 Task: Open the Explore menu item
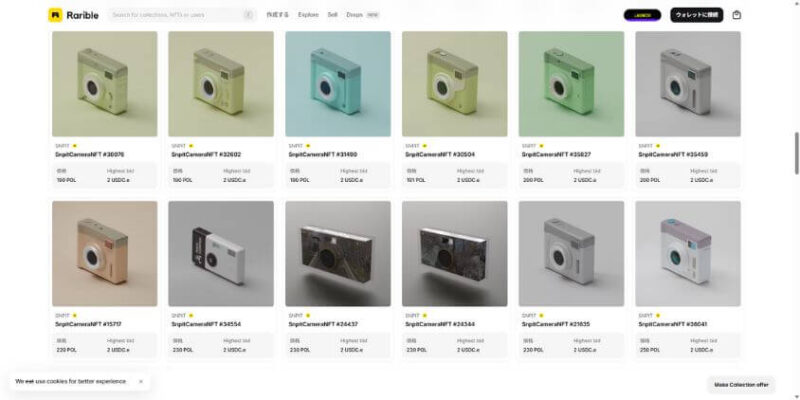pyautogui.click(x=308, y=15)
